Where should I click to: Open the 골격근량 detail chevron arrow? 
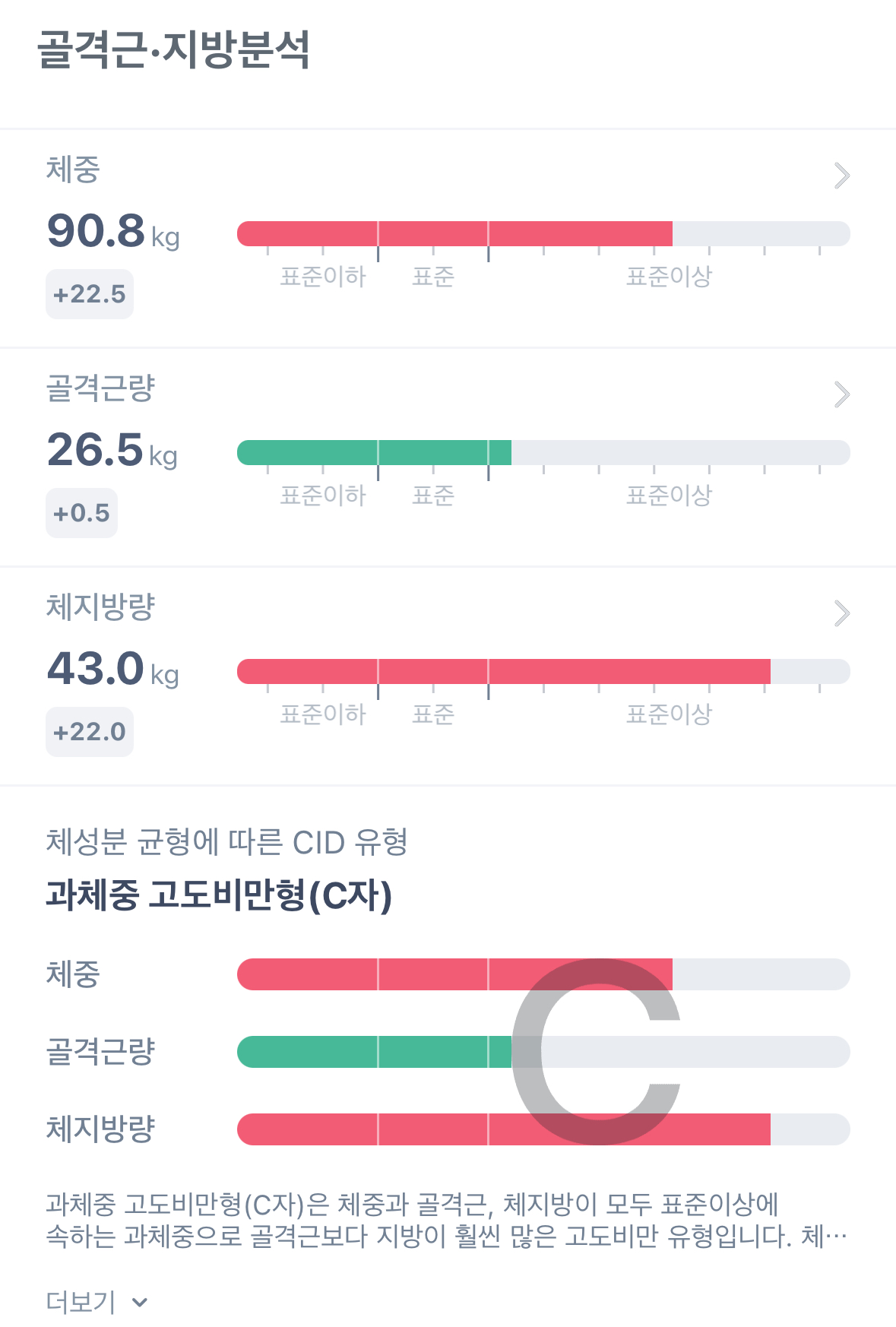pyautogui.click(x=841, y=394)
